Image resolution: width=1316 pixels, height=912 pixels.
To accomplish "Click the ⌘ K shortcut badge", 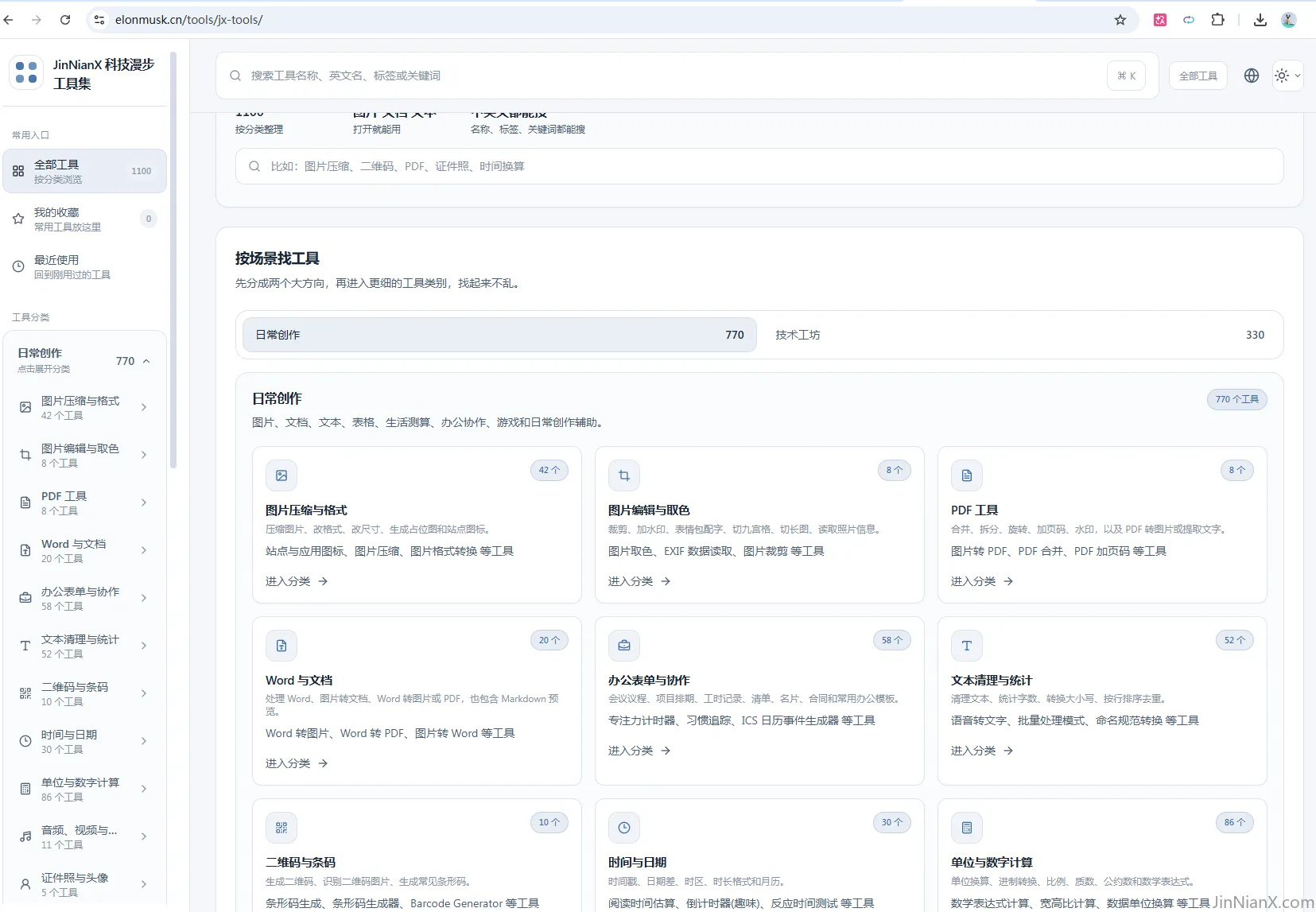I will pos(1126,76).
